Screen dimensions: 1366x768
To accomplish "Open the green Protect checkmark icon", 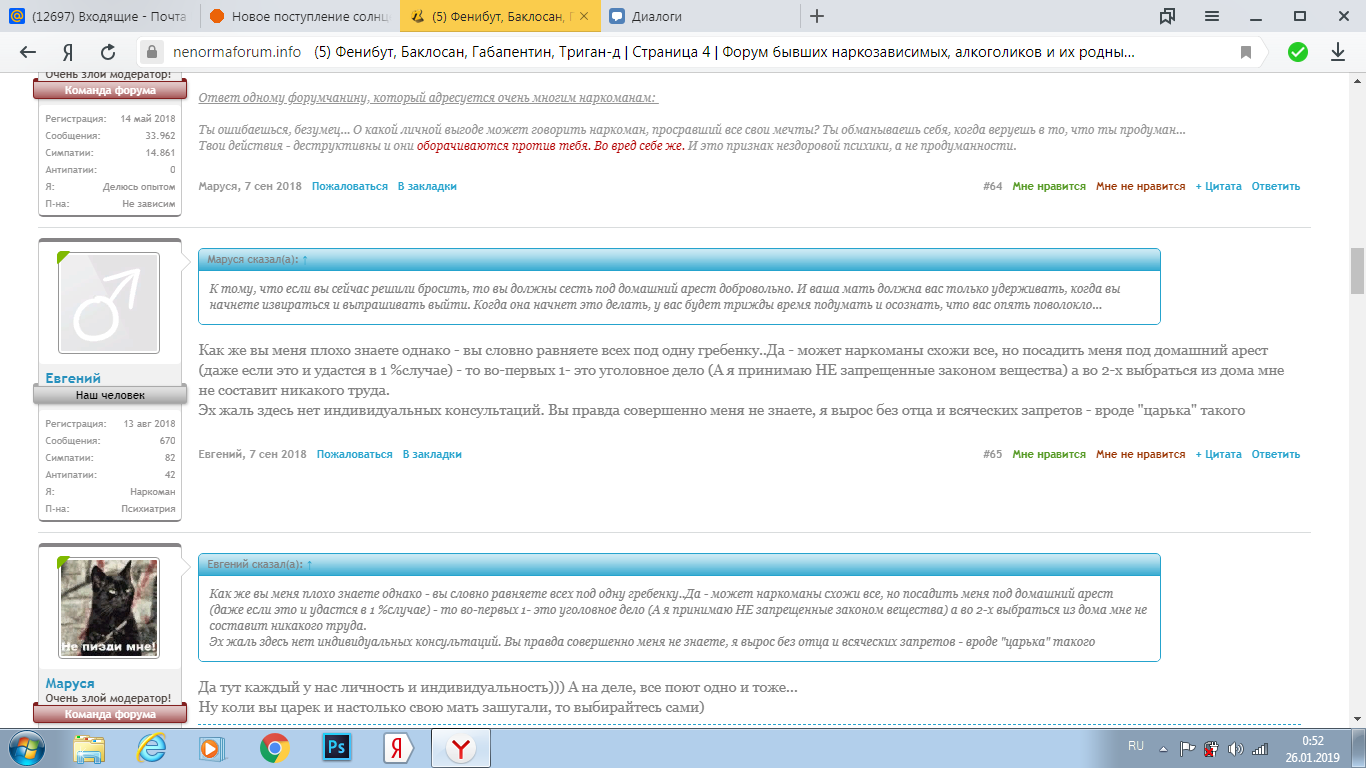I will (x=1297, y=53).
